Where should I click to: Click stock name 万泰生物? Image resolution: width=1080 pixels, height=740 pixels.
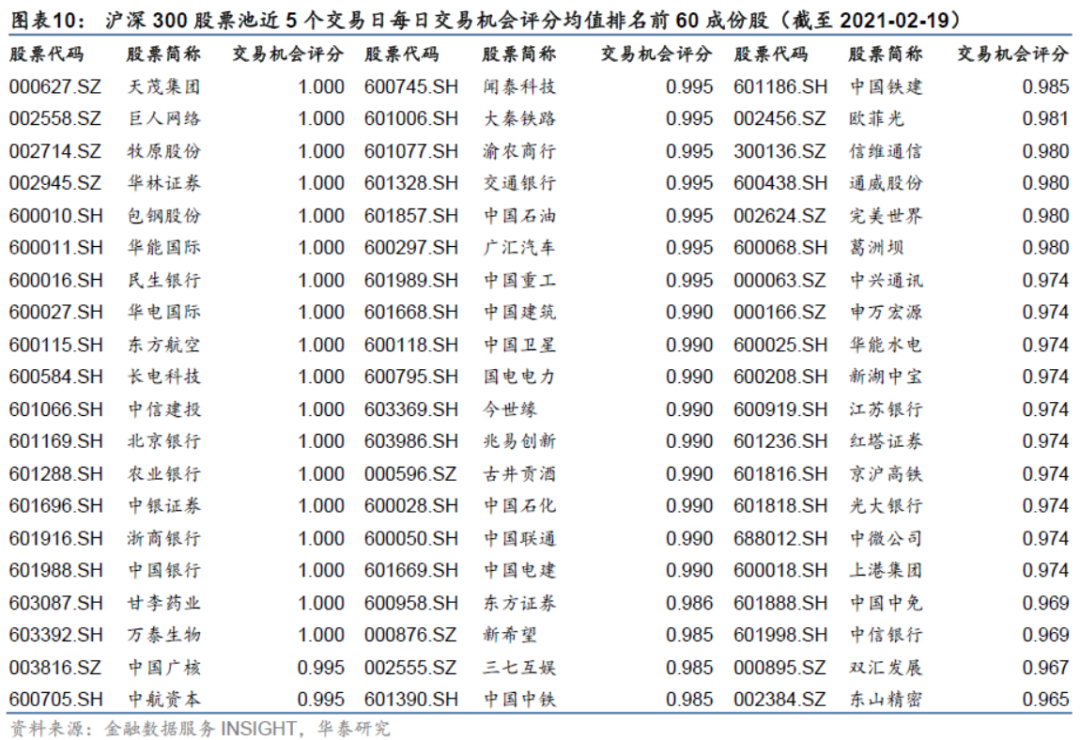[x=164, y=635]
